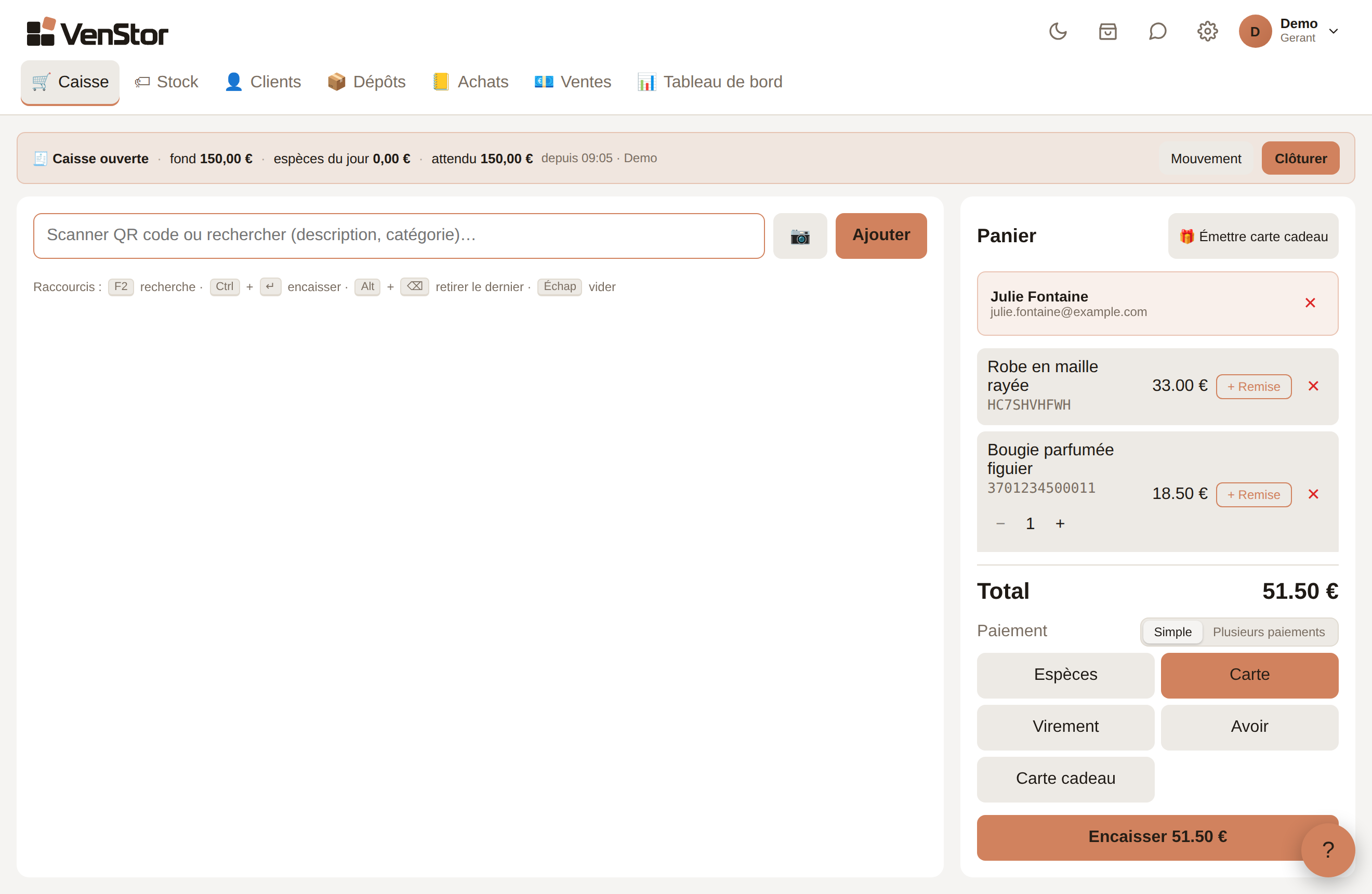This screenshot has width=1372, height=894.
Task: Open settings gear icon
Action: pyautogui.click(x=1207, y=31)
